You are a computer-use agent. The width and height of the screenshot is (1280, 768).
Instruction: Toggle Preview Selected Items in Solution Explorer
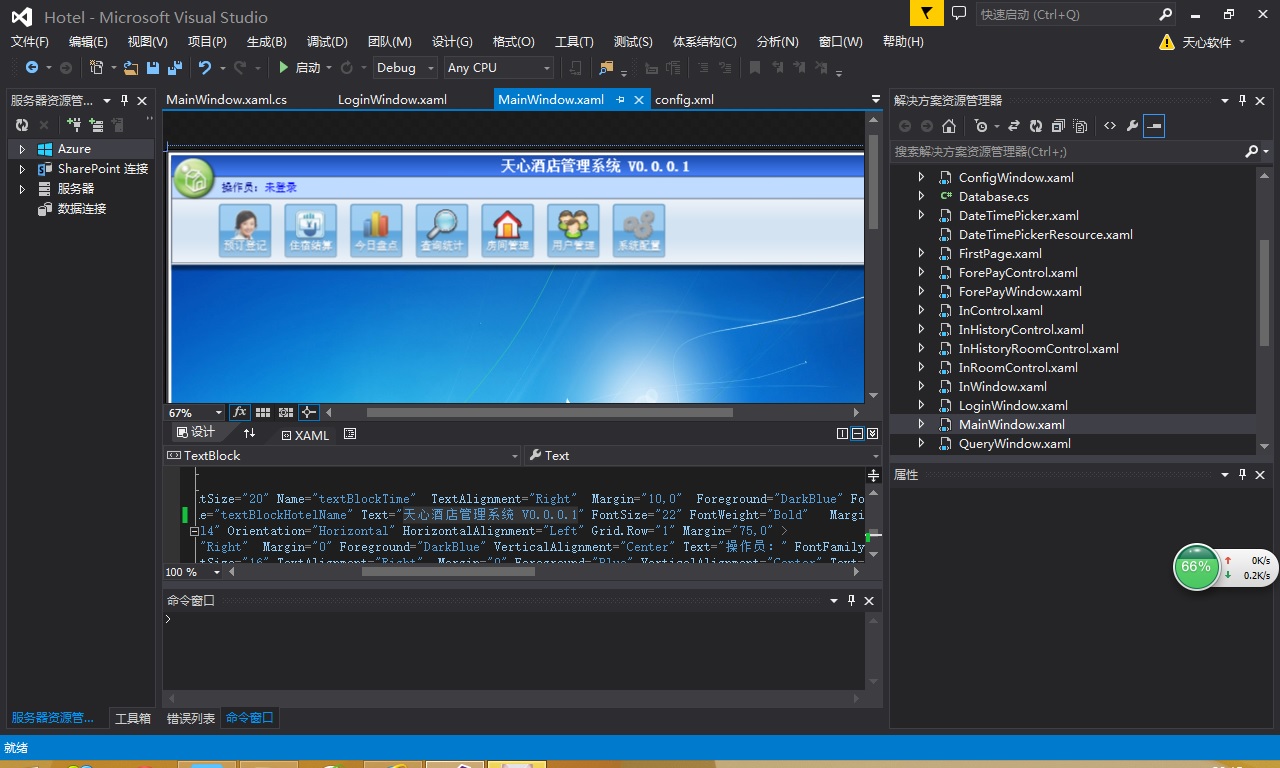click(1154, 126)
